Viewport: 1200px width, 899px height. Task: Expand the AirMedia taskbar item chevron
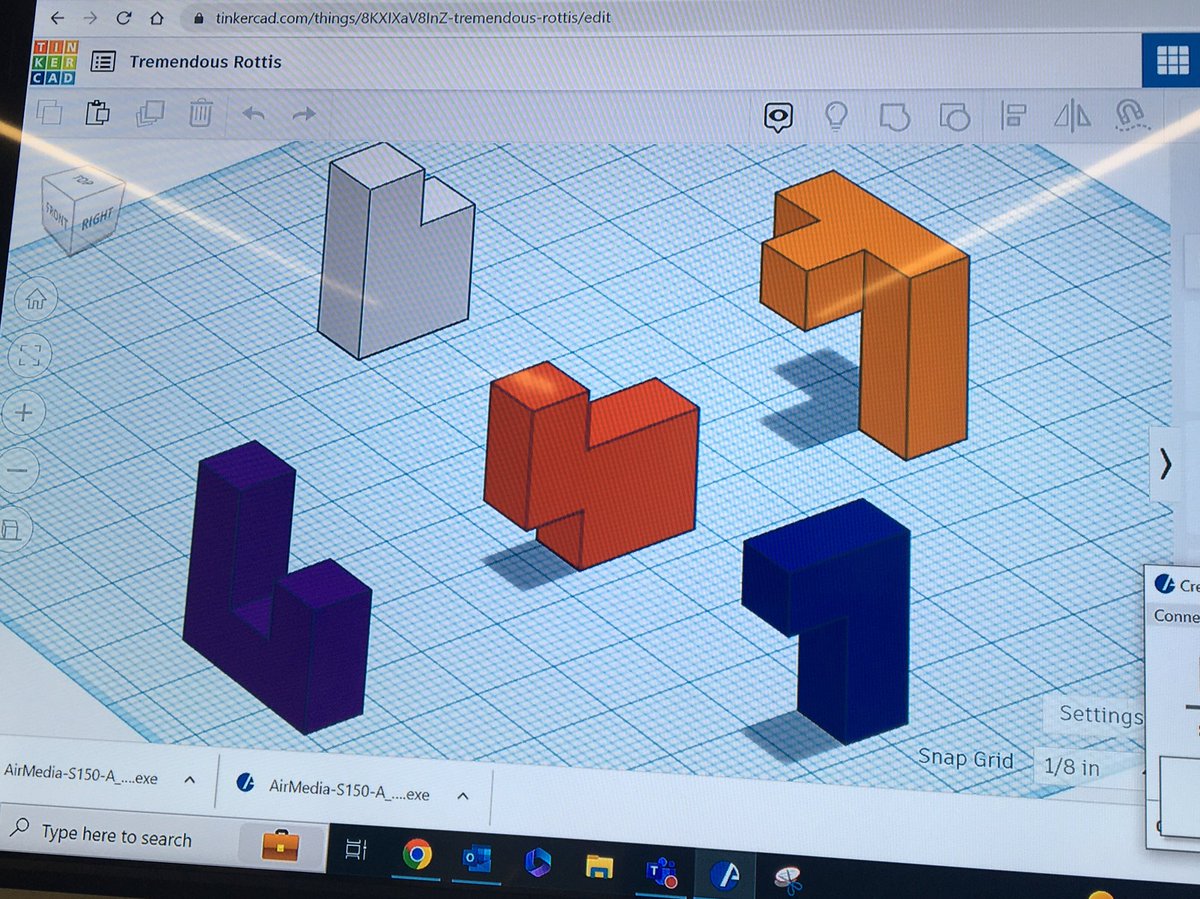[x=461, y=796]
